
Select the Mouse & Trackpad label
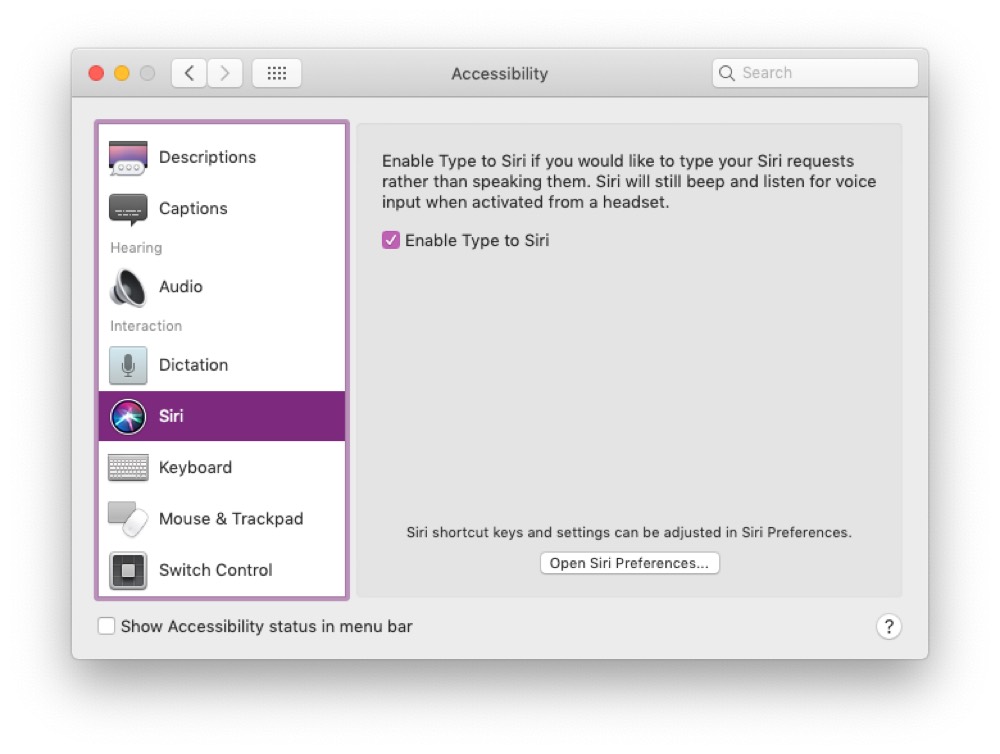point(231,519)
